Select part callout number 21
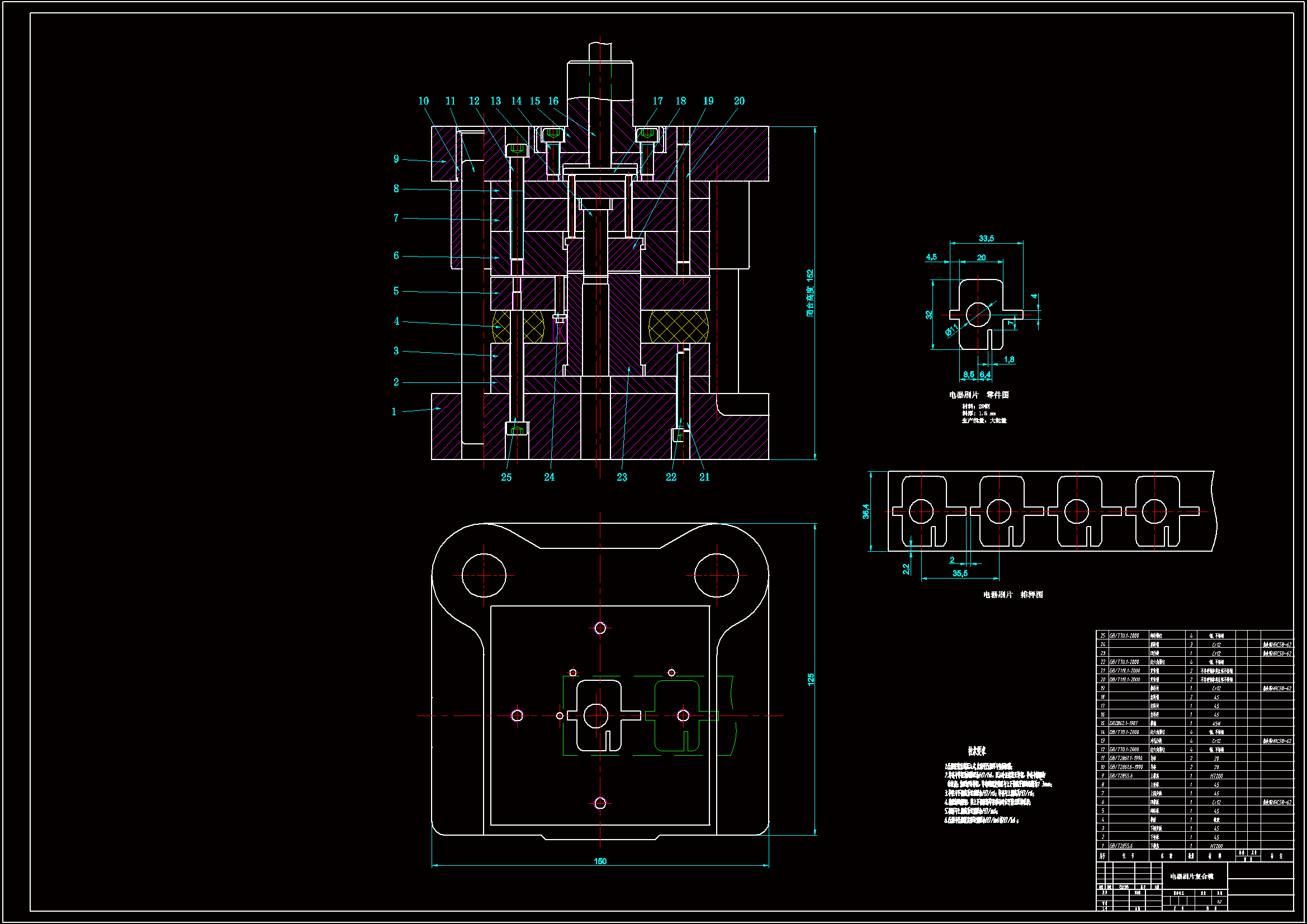1307x924 pixels. coord(704,478)
